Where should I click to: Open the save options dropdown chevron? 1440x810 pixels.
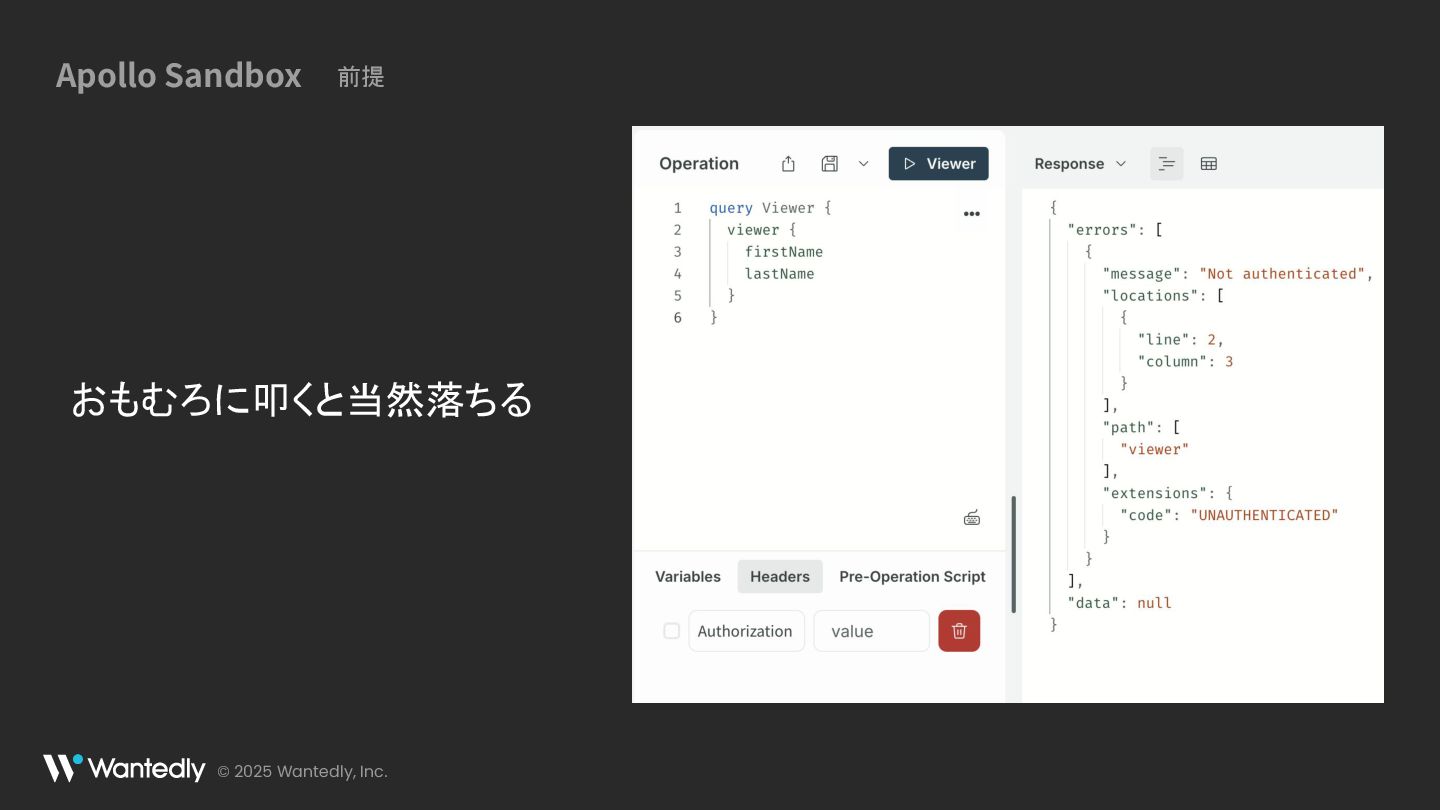(864, 164)
